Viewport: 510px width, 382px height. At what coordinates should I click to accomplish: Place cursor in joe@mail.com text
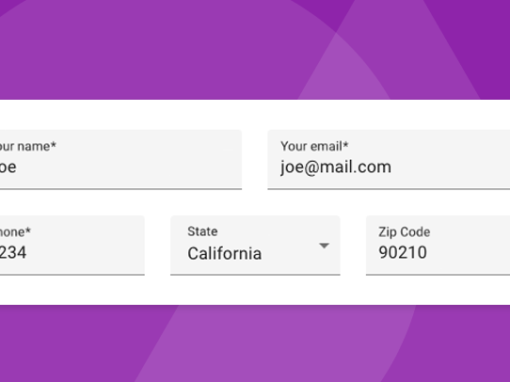[x=336, y=167]
